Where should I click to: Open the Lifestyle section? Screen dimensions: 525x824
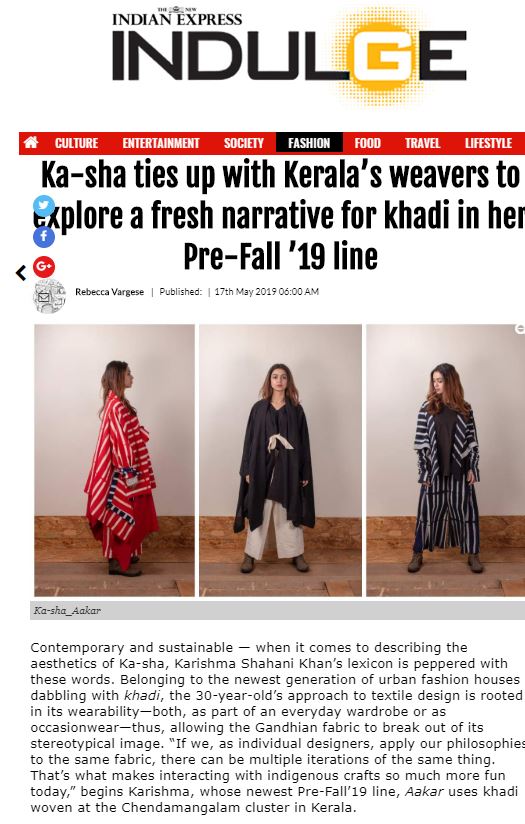pos(488,143)
